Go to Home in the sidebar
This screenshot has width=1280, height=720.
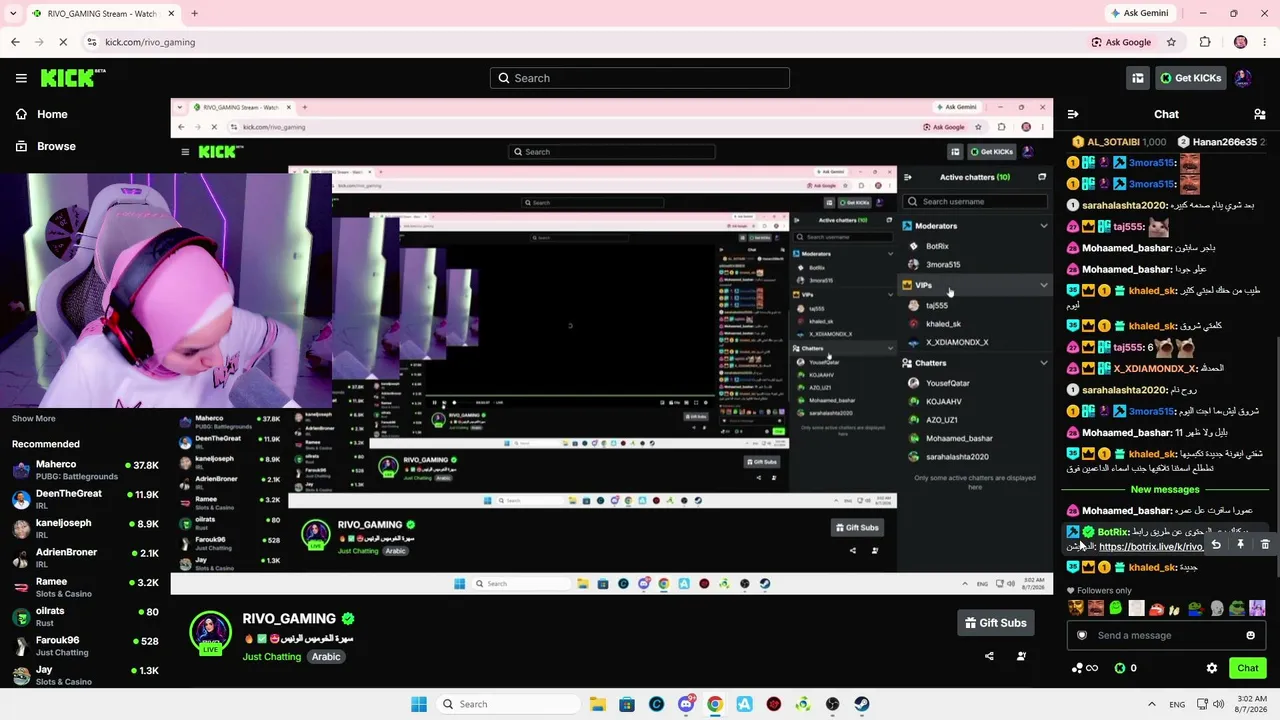(40, 114)
